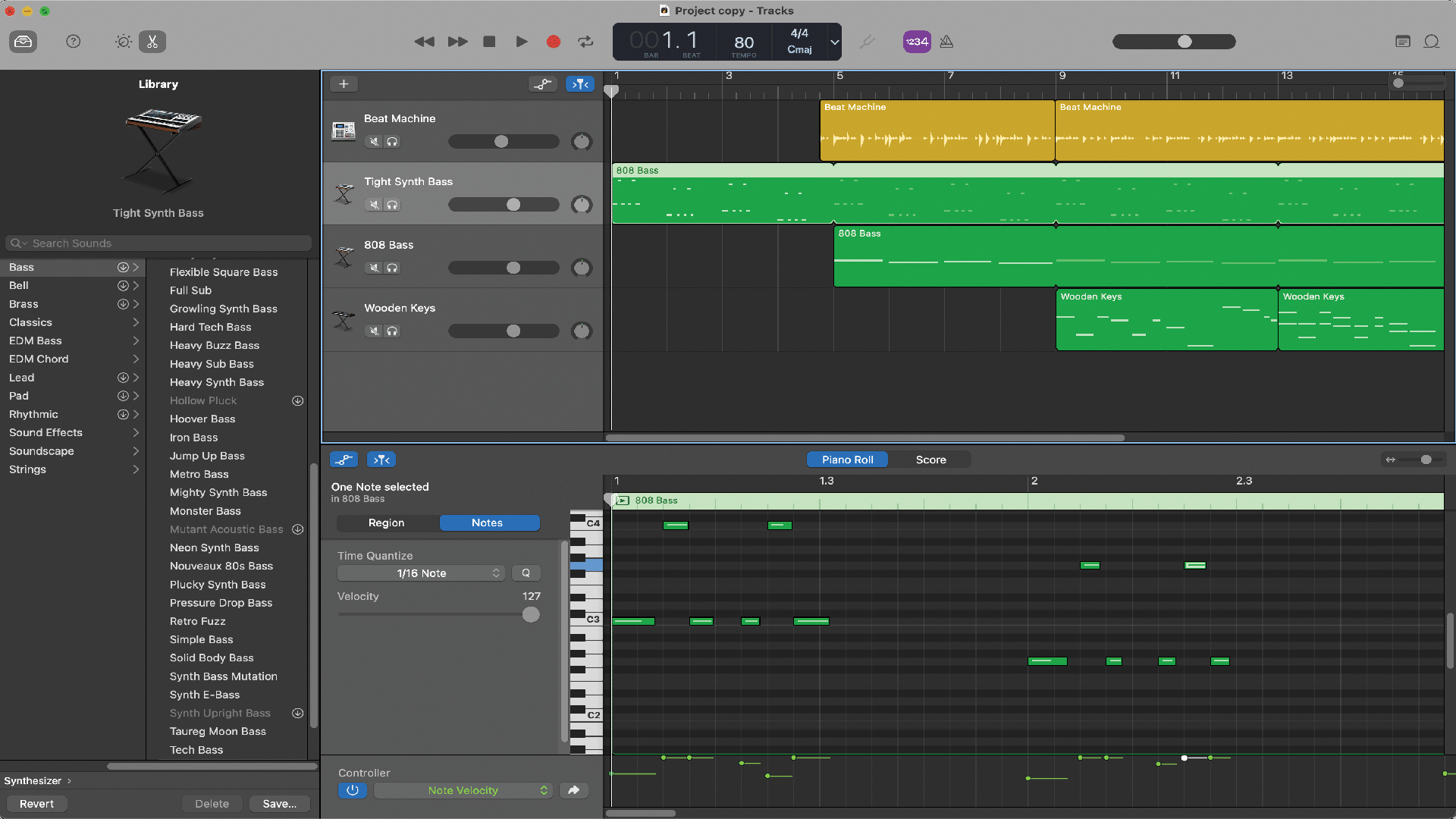Add a new track with plus button
The width and height of the screenshot is (1456, 819).
tap(344, 84)
